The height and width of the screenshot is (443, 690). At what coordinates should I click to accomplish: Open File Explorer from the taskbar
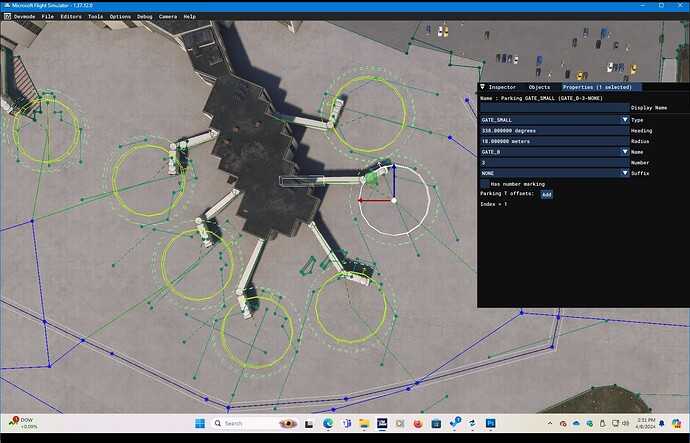364,423
